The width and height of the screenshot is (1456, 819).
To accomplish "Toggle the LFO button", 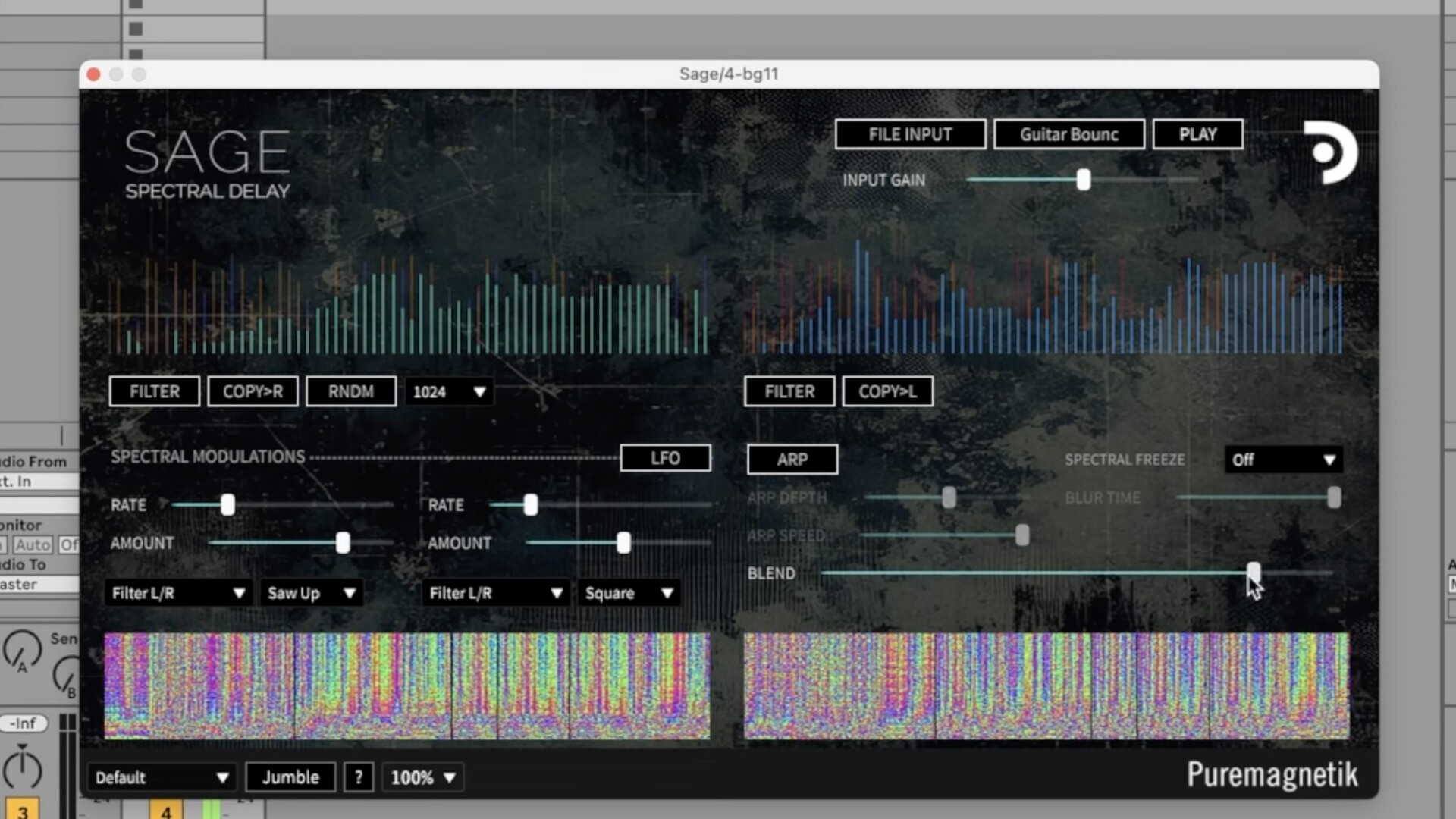I will [665, 458].
